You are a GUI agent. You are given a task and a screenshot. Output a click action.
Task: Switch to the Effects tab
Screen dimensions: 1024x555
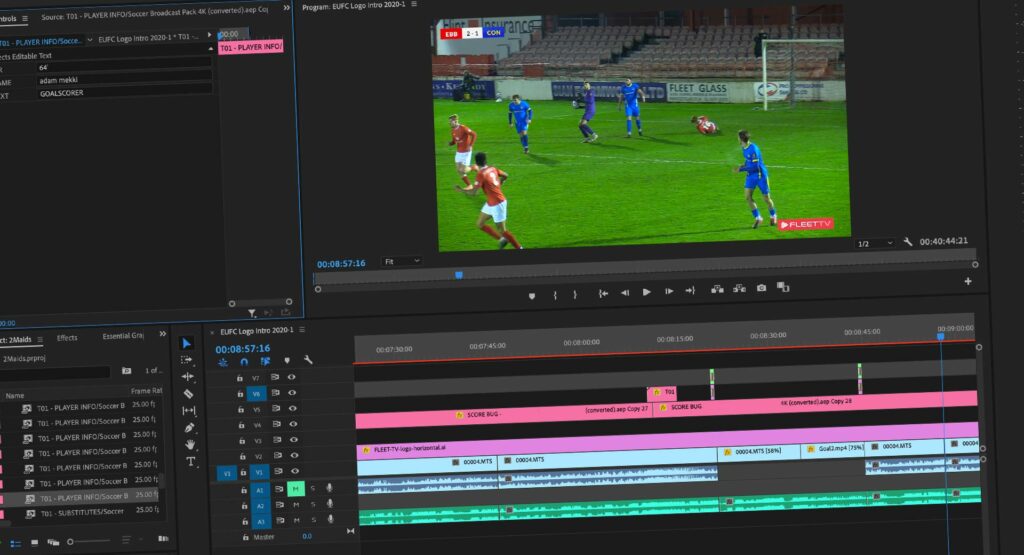coord(67,338)
